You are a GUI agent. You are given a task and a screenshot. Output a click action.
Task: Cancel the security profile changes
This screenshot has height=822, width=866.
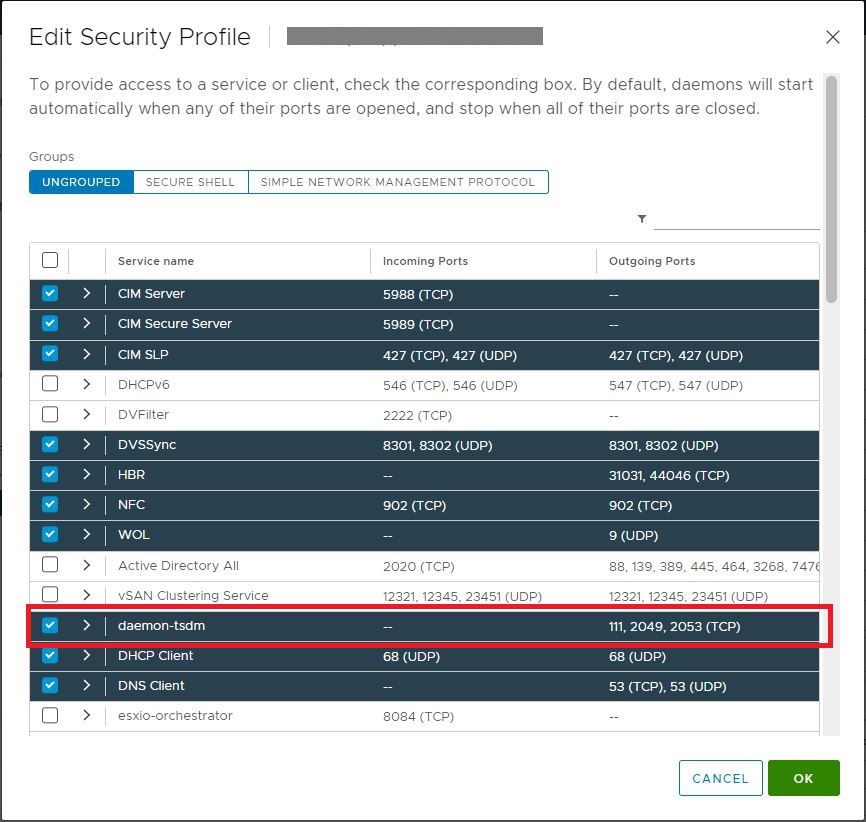[720, 777]
